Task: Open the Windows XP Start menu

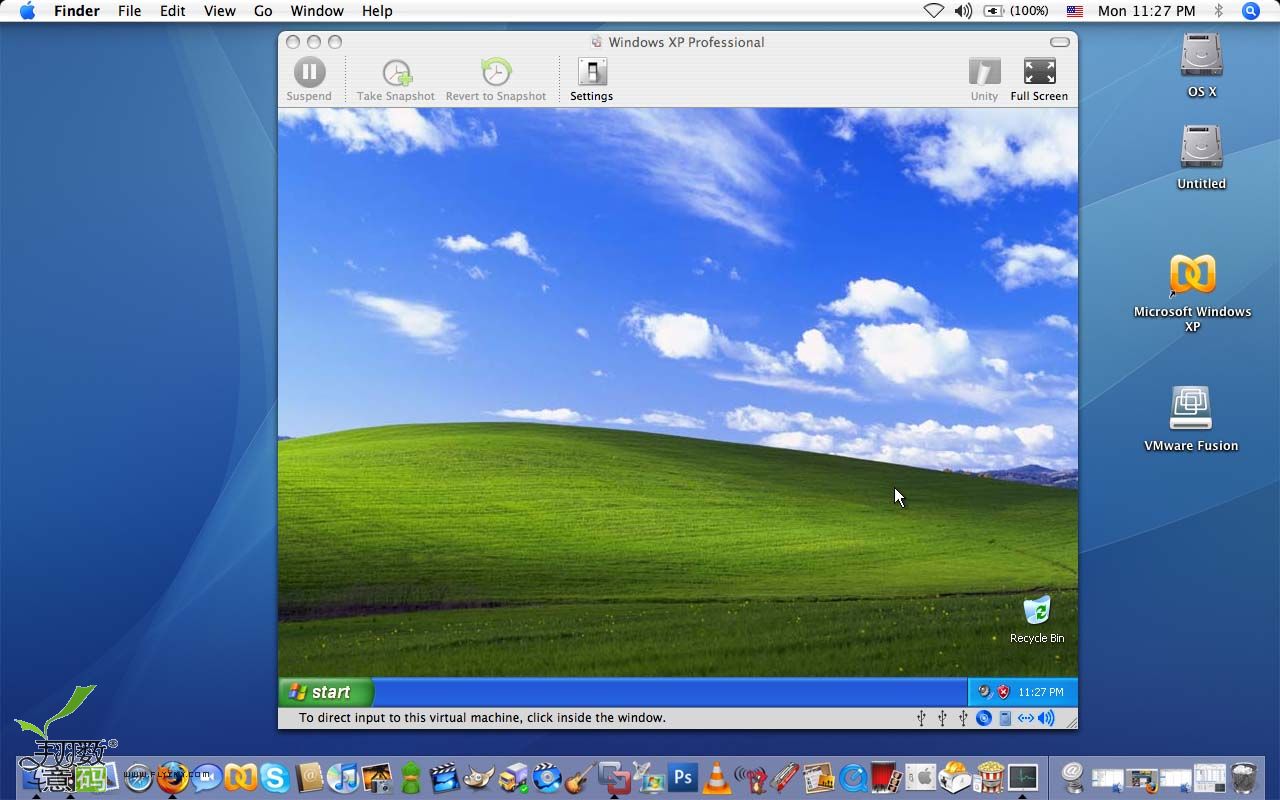Action: tap(326, 692)
